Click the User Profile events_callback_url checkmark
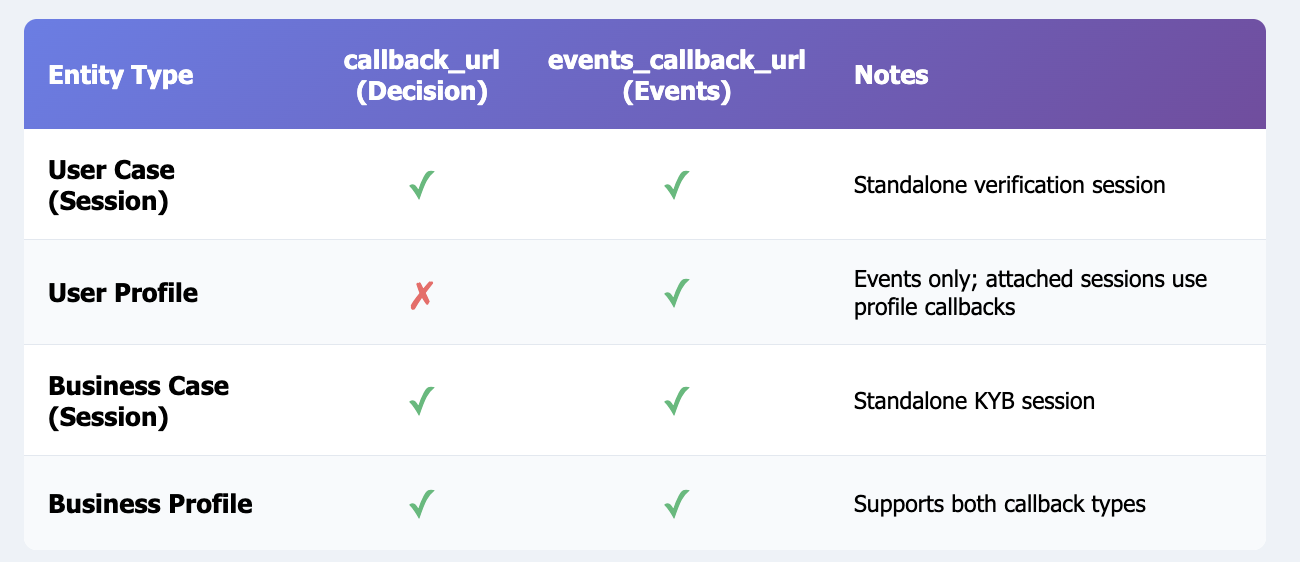 coord(677,293)
